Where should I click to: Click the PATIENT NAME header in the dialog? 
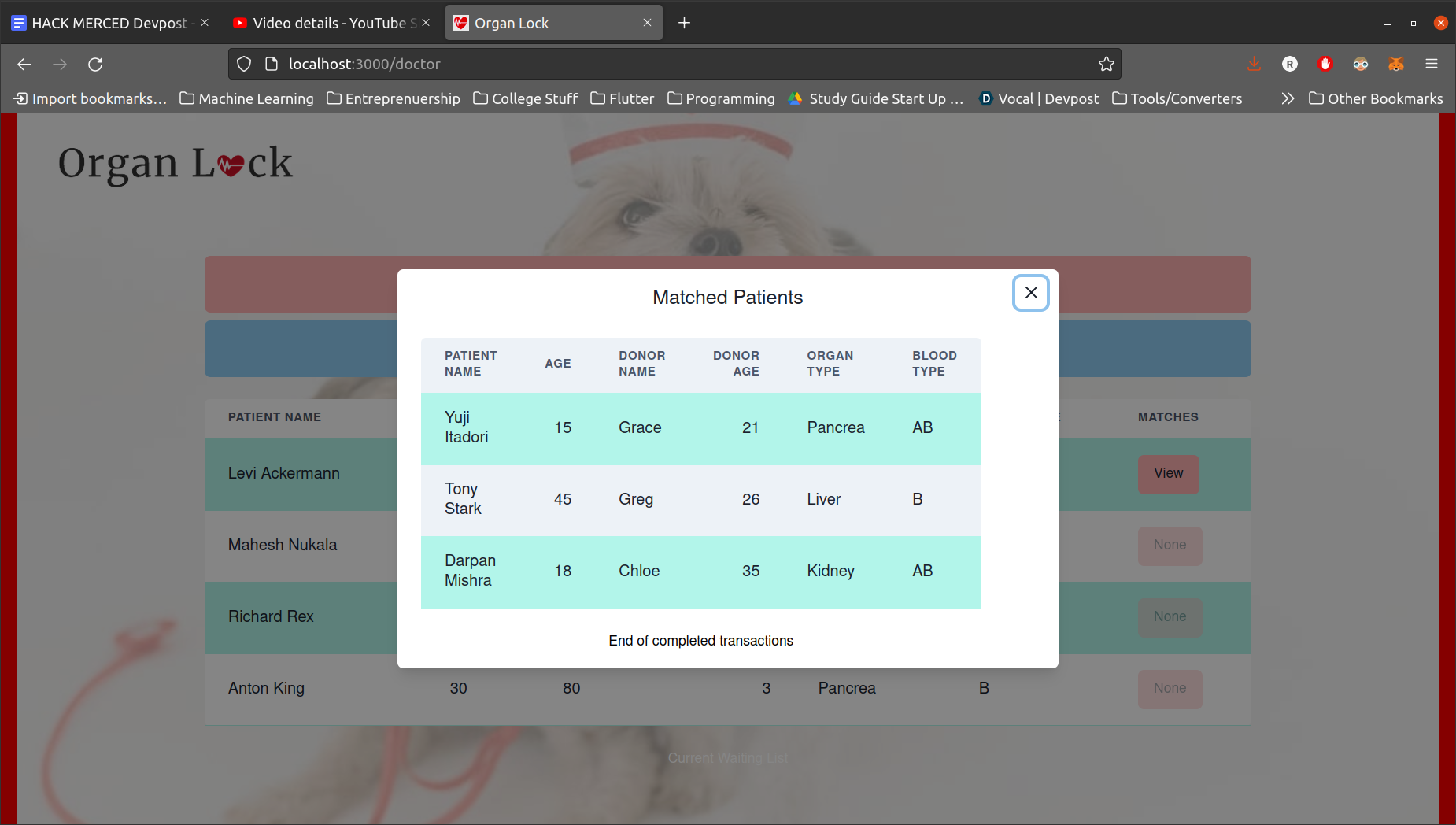[471, 364]
